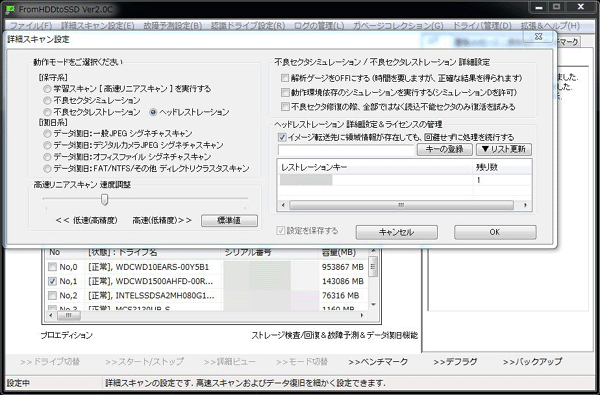Select 学習スキャン 高速リニアスキャン radio option
Image resolution: width=600 pixels, height=395 pixels.
pos(47,89)
